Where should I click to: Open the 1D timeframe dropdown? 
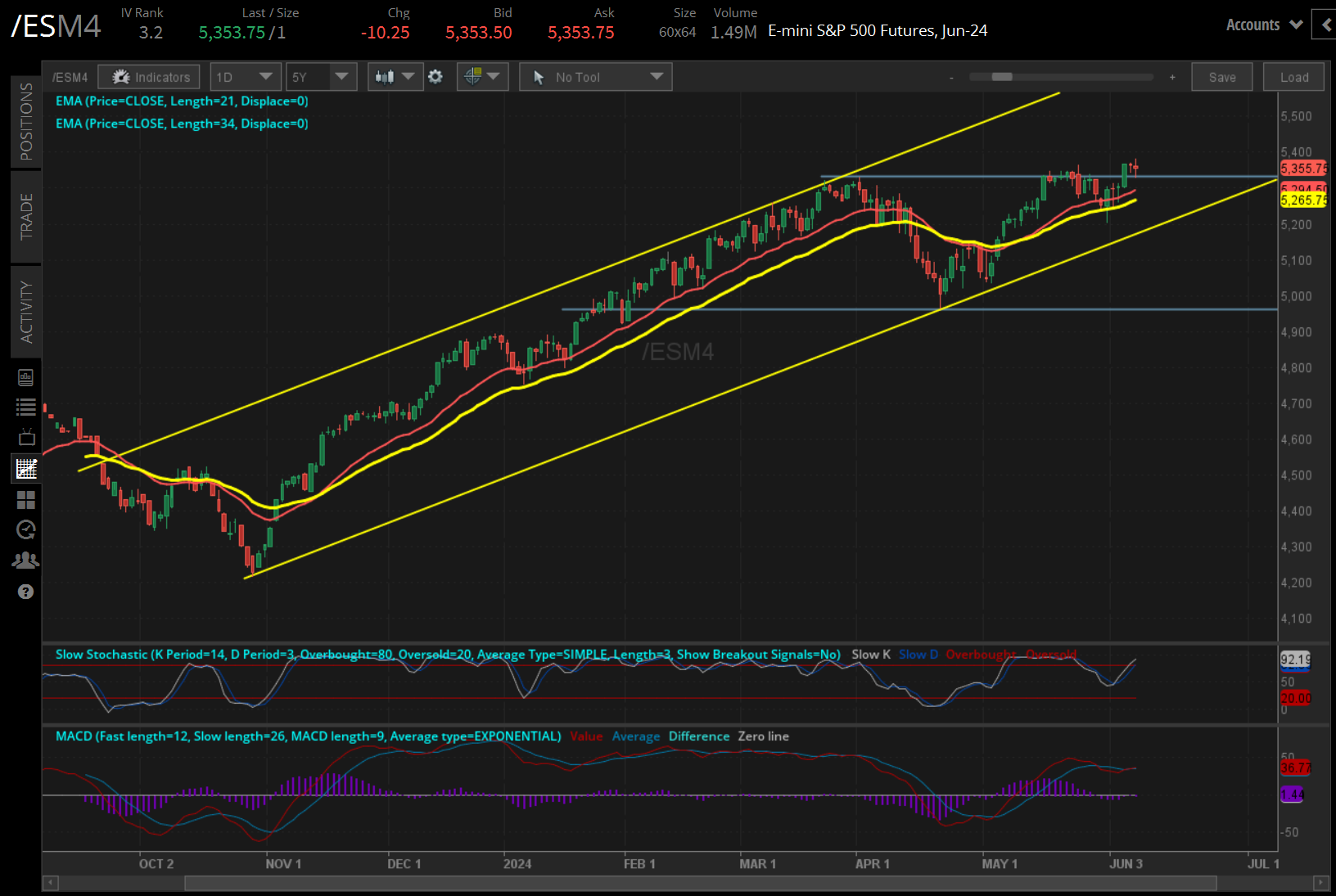tap(245, 76)
